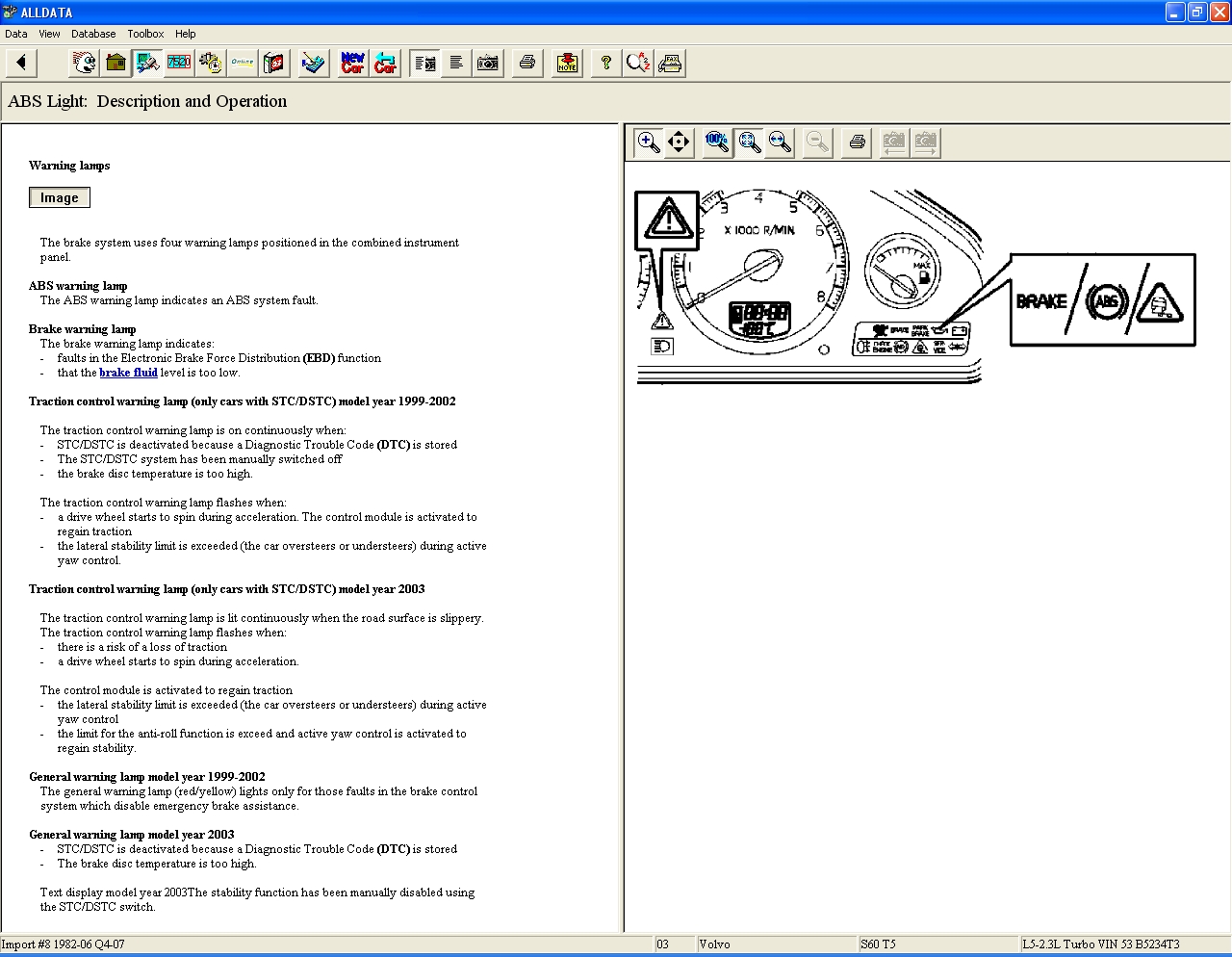Open the Toolbox menu

(145, 34)
